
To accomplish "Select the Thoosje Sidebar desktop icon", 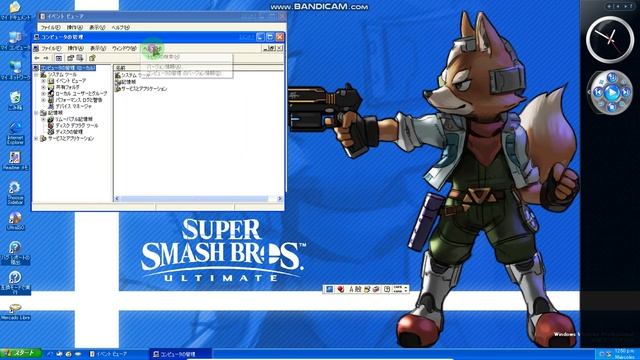I will 15,193.
